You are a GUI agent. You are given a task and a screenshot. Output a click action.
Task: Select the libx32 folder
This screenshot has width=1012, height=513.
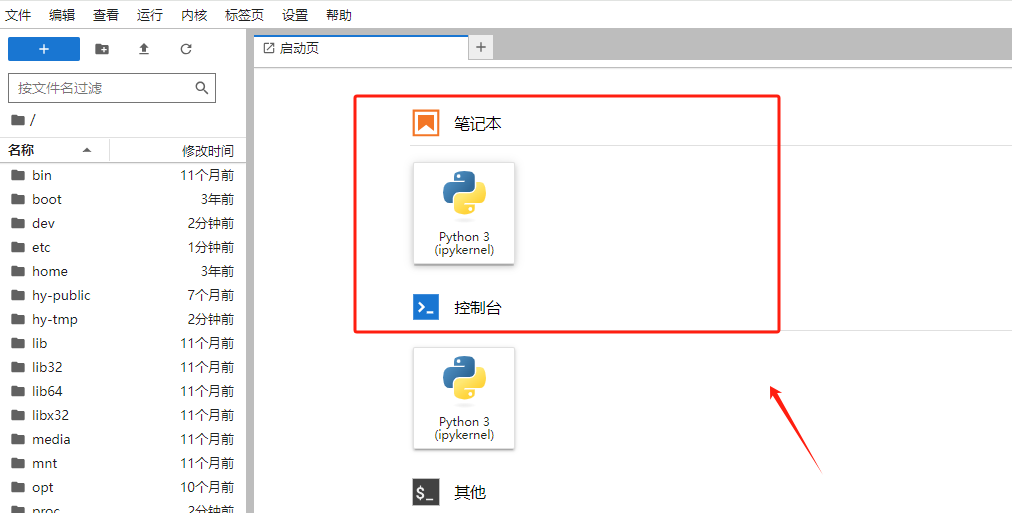coord(123,415)
